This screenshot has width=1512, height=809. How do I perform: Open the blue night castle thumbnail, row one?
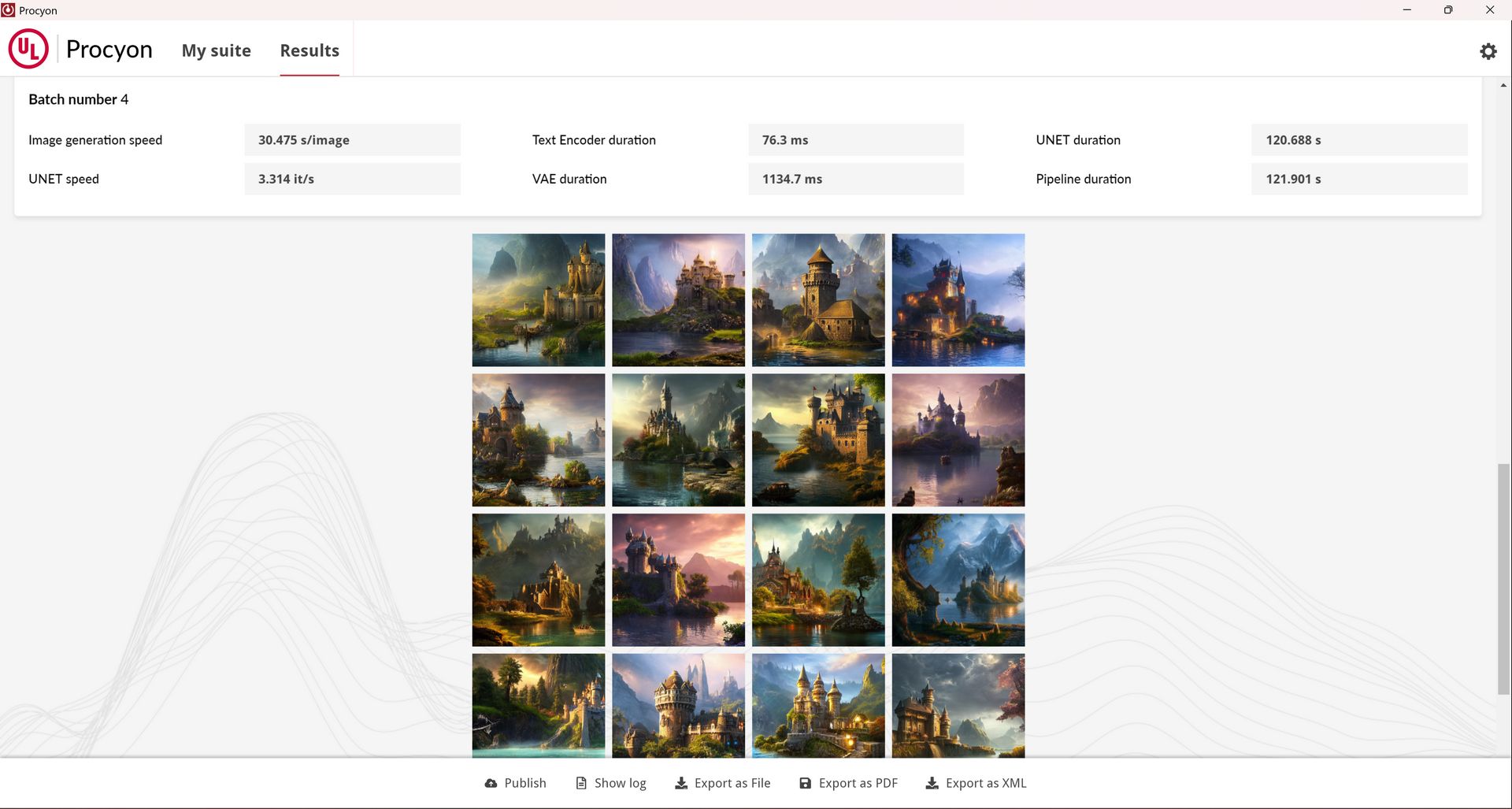(958, 300)
